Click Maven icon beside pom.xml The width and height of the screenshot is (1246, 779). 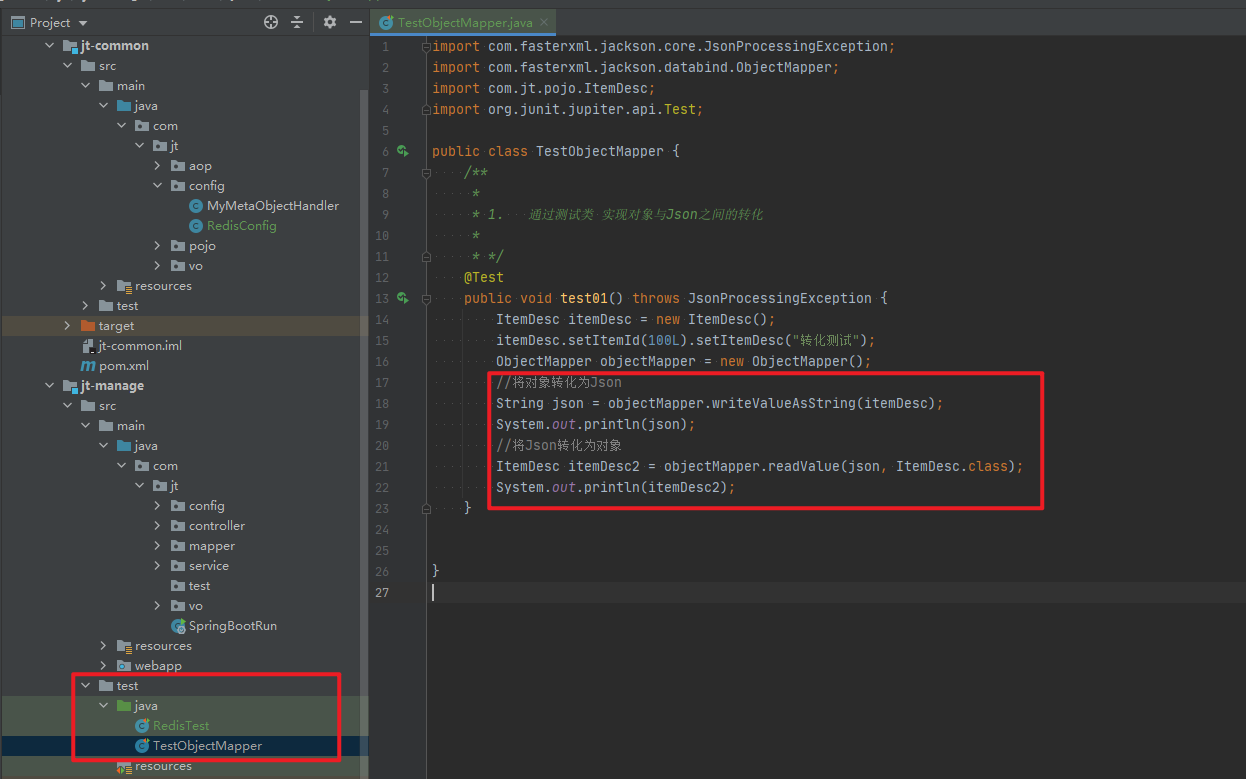(88, 366)
